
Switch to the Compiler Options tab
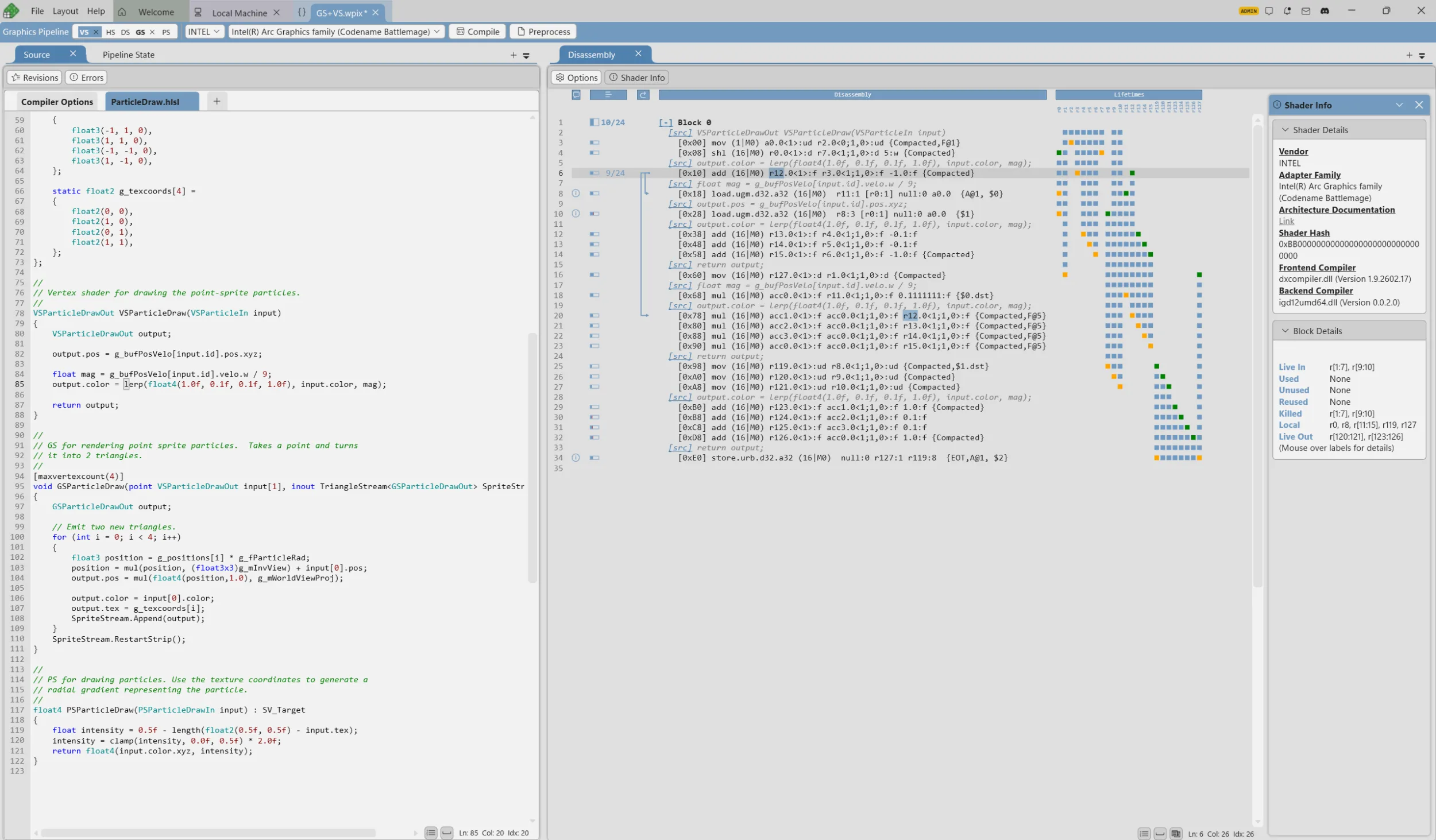(x=57, y=102)
